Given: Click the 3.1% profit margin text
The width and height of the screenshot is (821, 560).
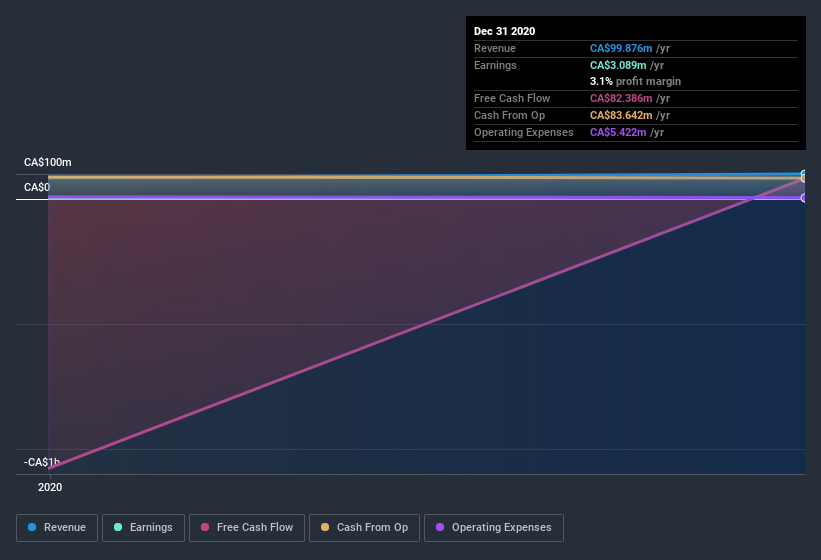Looking at the screenshot, I should coord(635,81).
